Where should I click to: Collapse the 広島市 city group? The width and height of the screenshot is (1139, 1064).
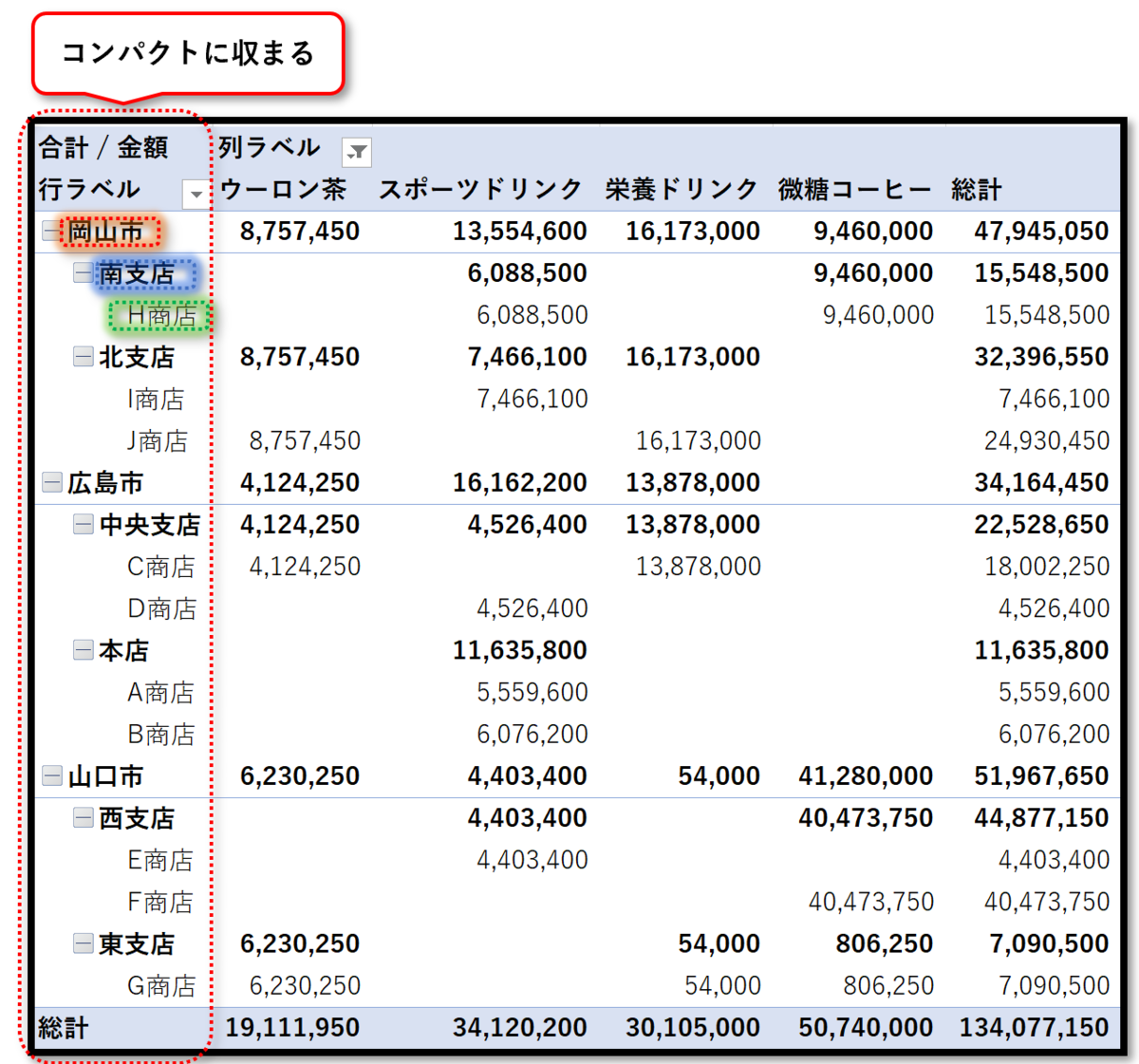click(x=50, y=482)
